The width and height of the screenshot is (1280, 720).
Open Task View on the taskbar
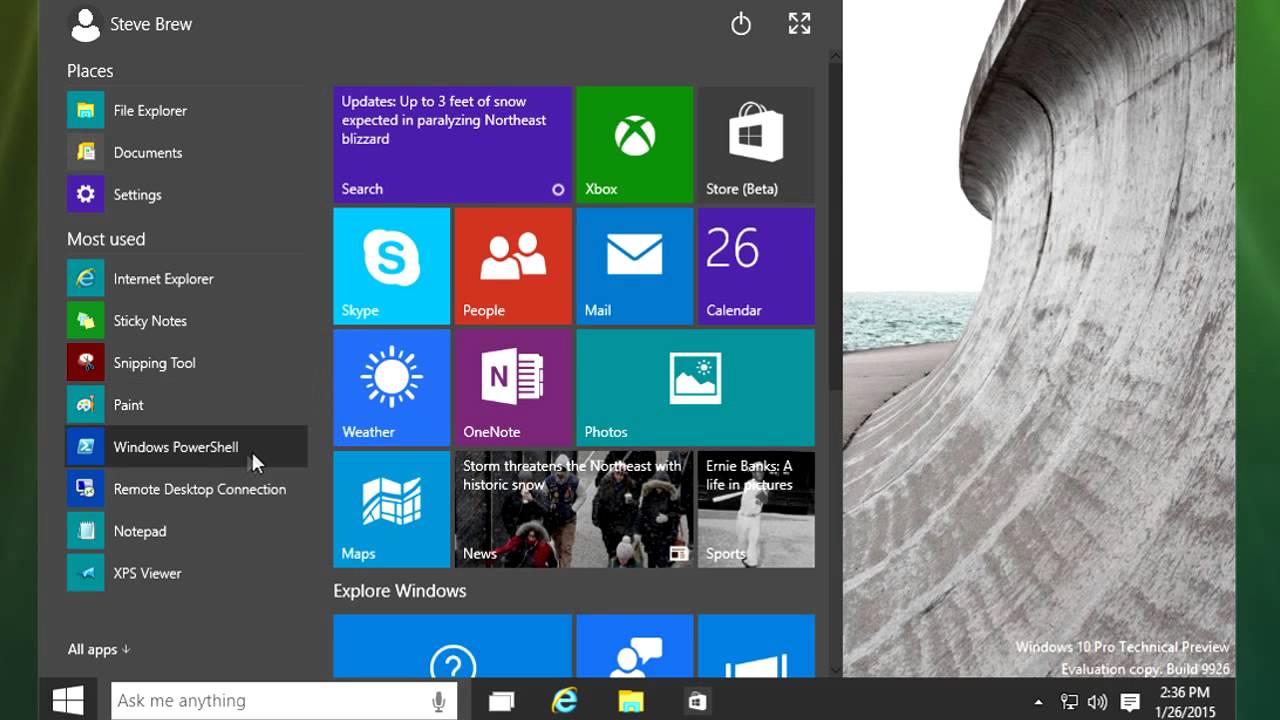click(x=500, y=702)
